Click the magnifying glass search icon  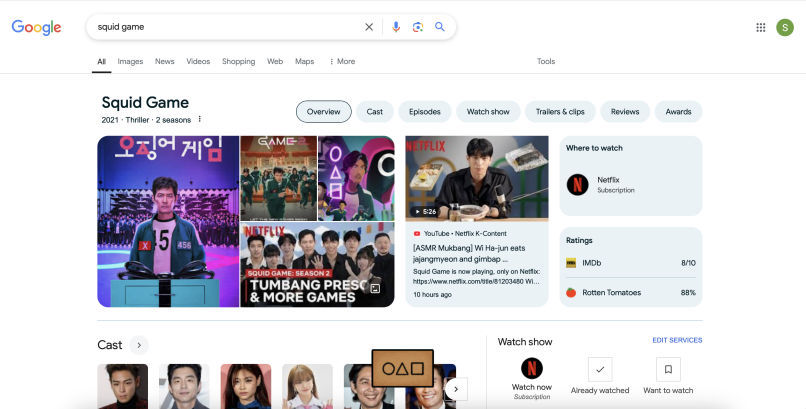point(440,27)
